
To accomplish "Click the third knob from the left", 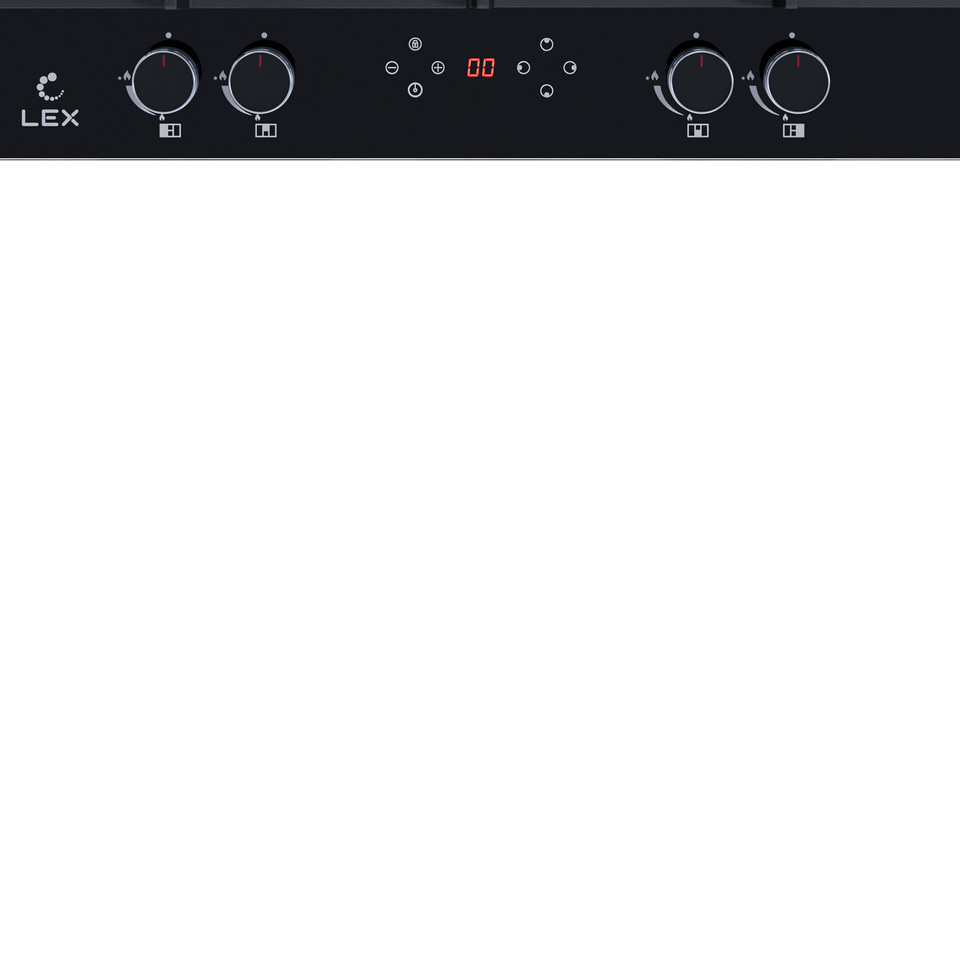I will [701, 82].
